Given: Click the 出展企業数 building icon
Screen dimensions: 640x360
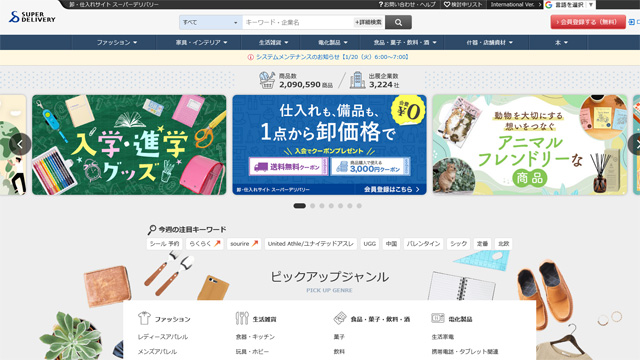Looking at the screenshot, I should pyautogui.click(x=358, y=80).
